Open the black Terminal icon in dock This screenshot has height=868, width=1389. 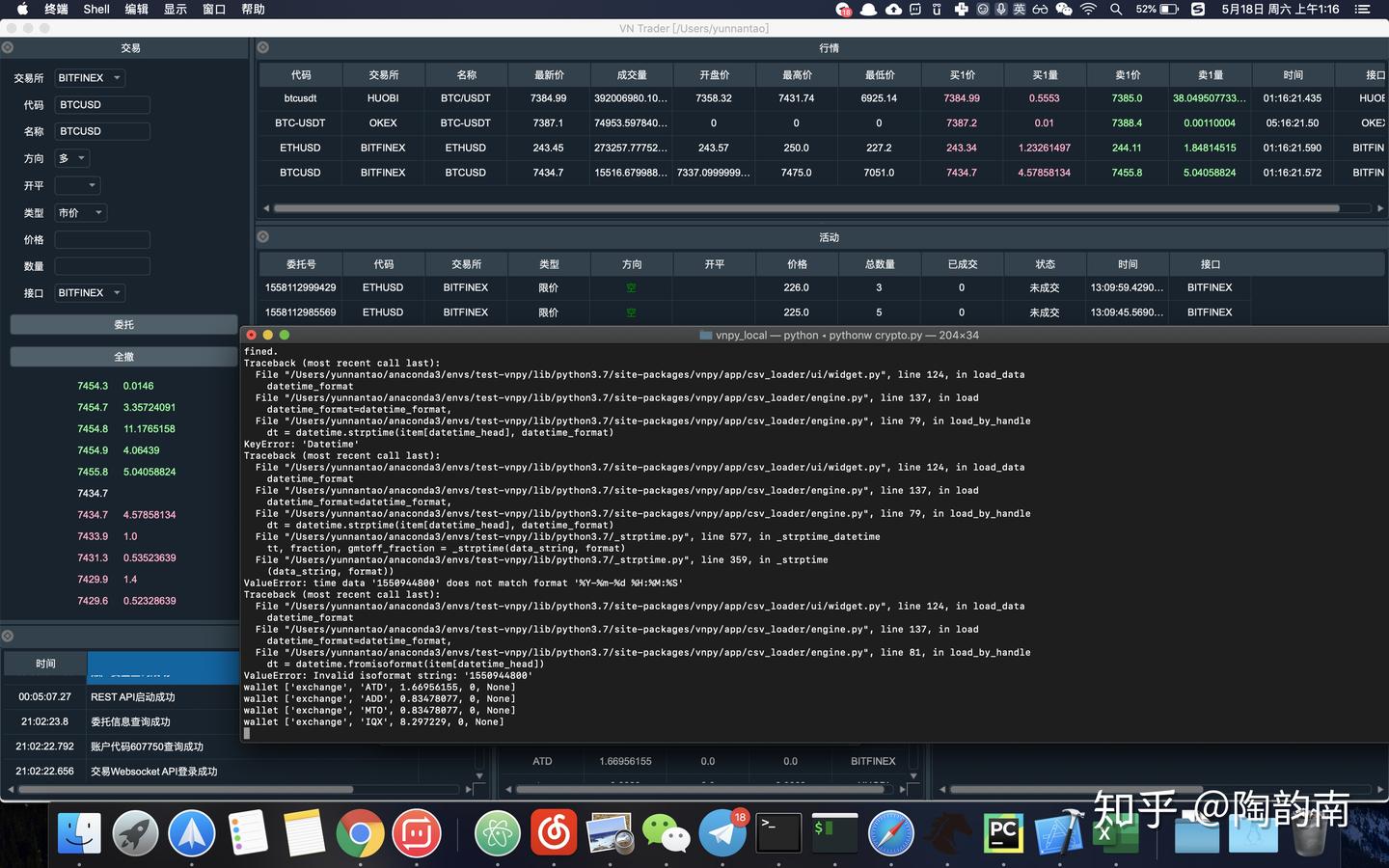(x=778, y=833)
